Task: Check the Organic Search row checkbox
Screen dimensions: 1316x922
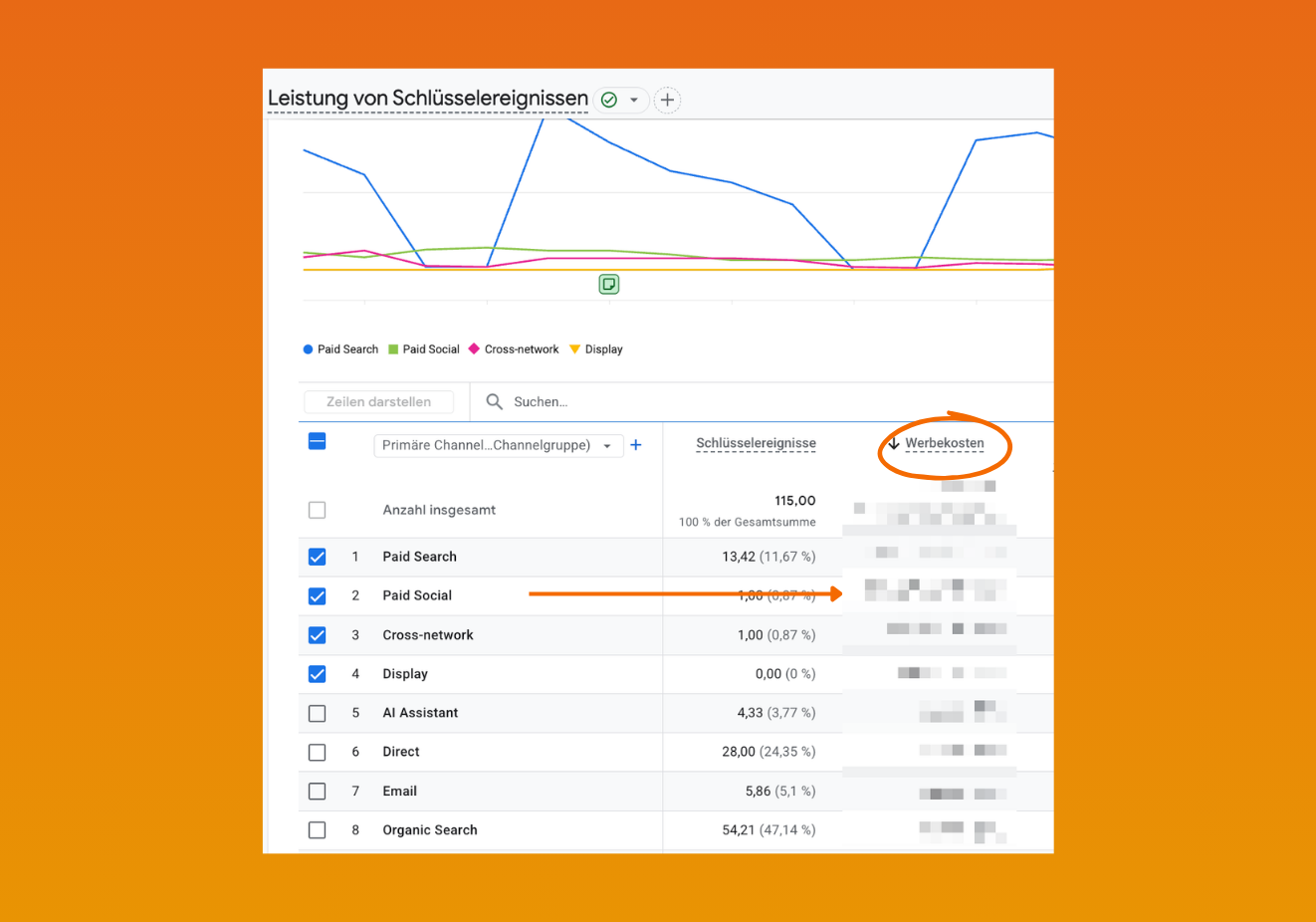Action: (318, 830)
